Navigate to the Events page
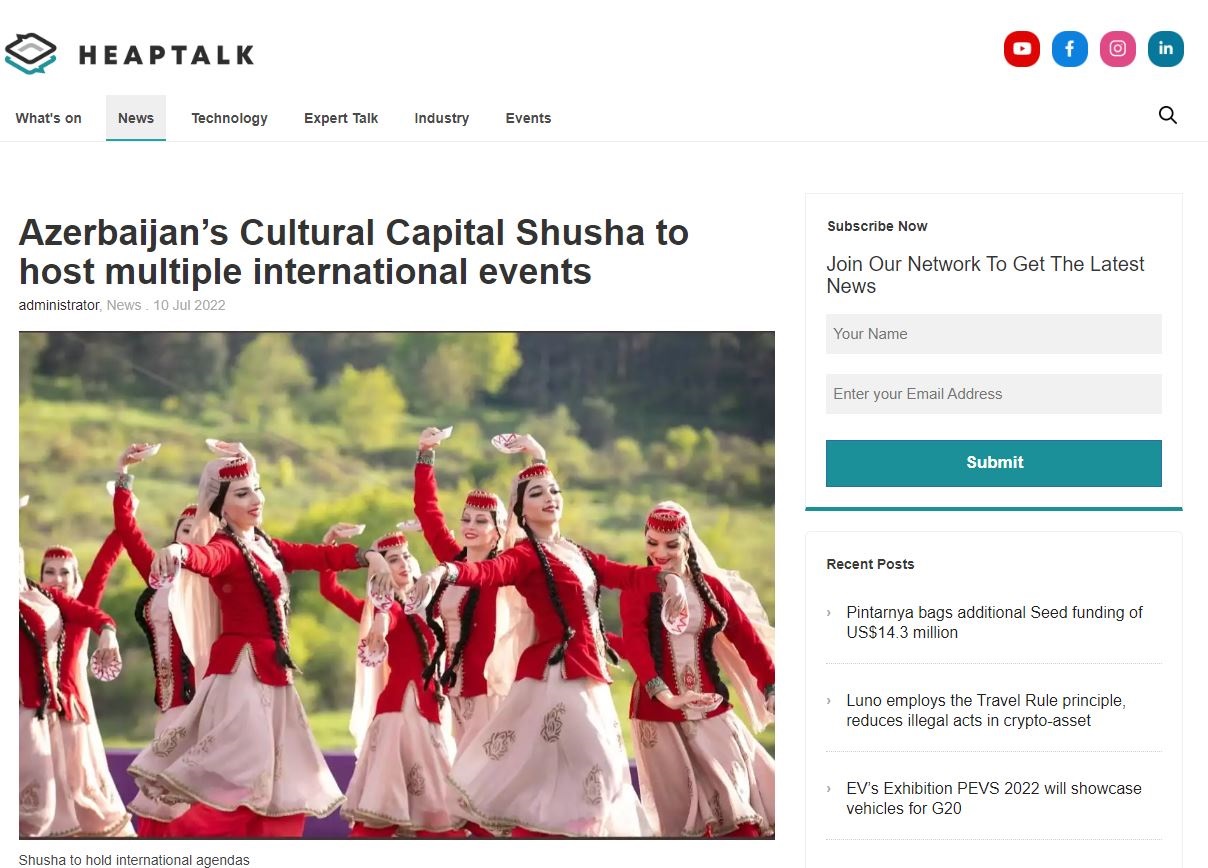The width and height of the screenshot is (1208, 868). pyautogui.click(x=528, y=118)
